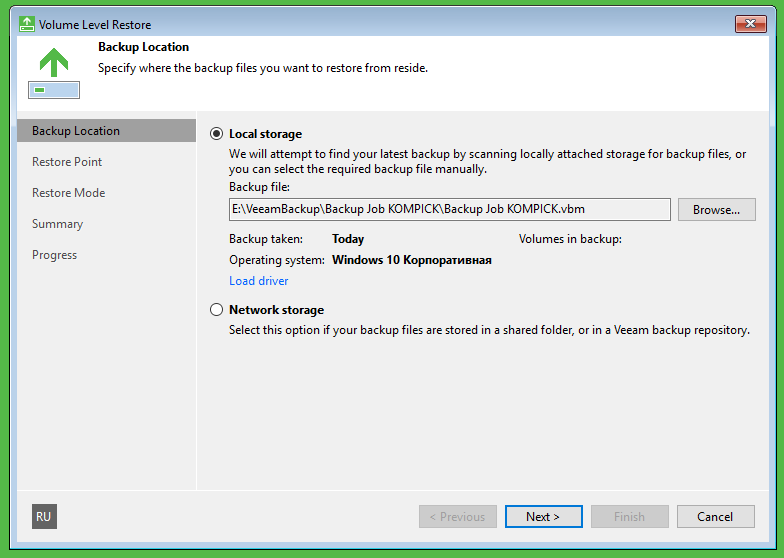784x558 pixels.
Task: Open the Restore Mode step
Action: coord(68,193)
